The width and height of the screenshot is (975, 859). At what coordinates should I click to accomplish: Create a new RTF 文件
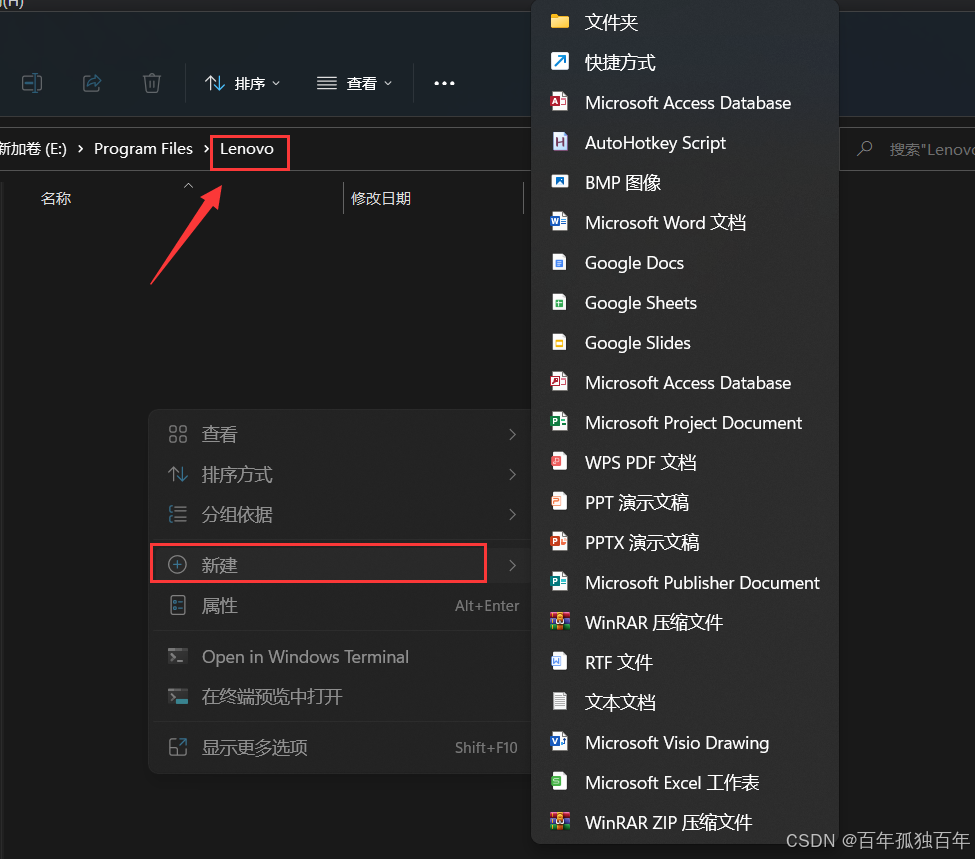point(685,662)
